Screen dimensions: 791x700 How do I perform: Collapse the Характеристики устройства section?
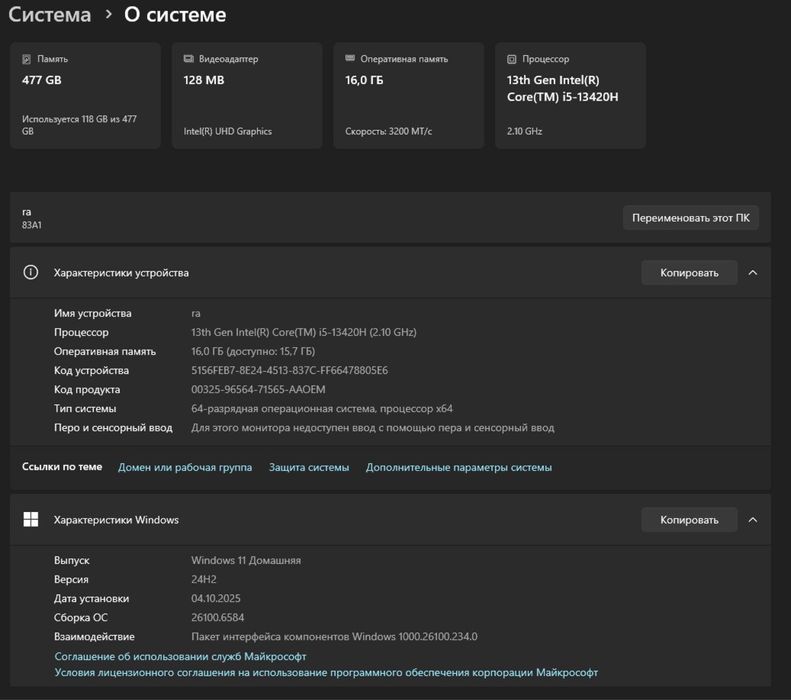point(753,273)
